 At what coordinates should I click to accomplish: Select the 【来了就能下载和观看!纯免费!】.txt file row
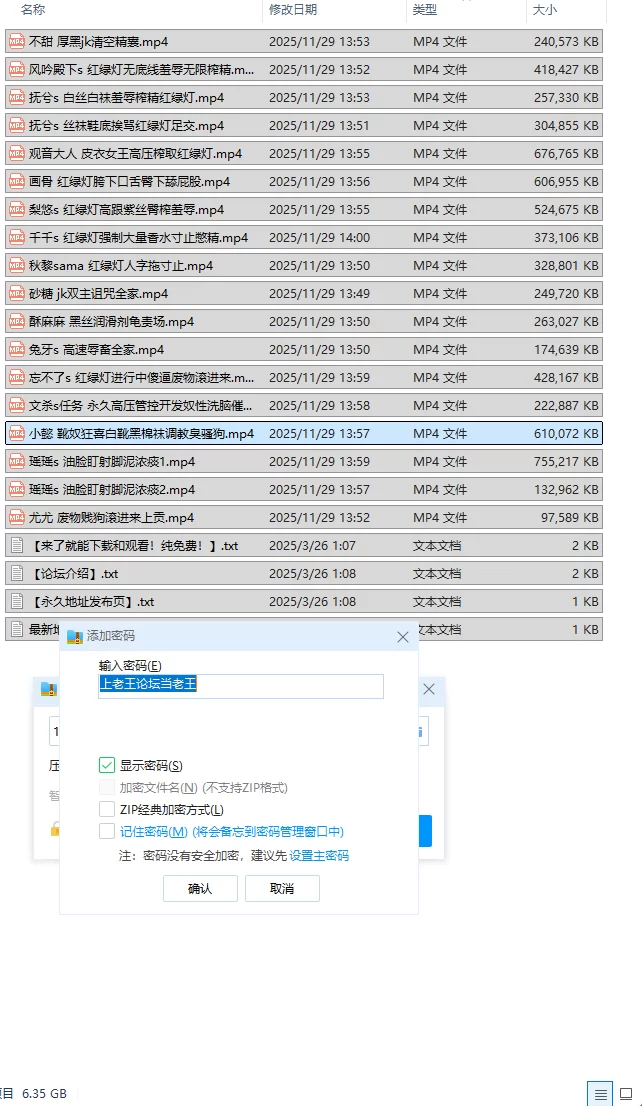[x=304, y=545]
